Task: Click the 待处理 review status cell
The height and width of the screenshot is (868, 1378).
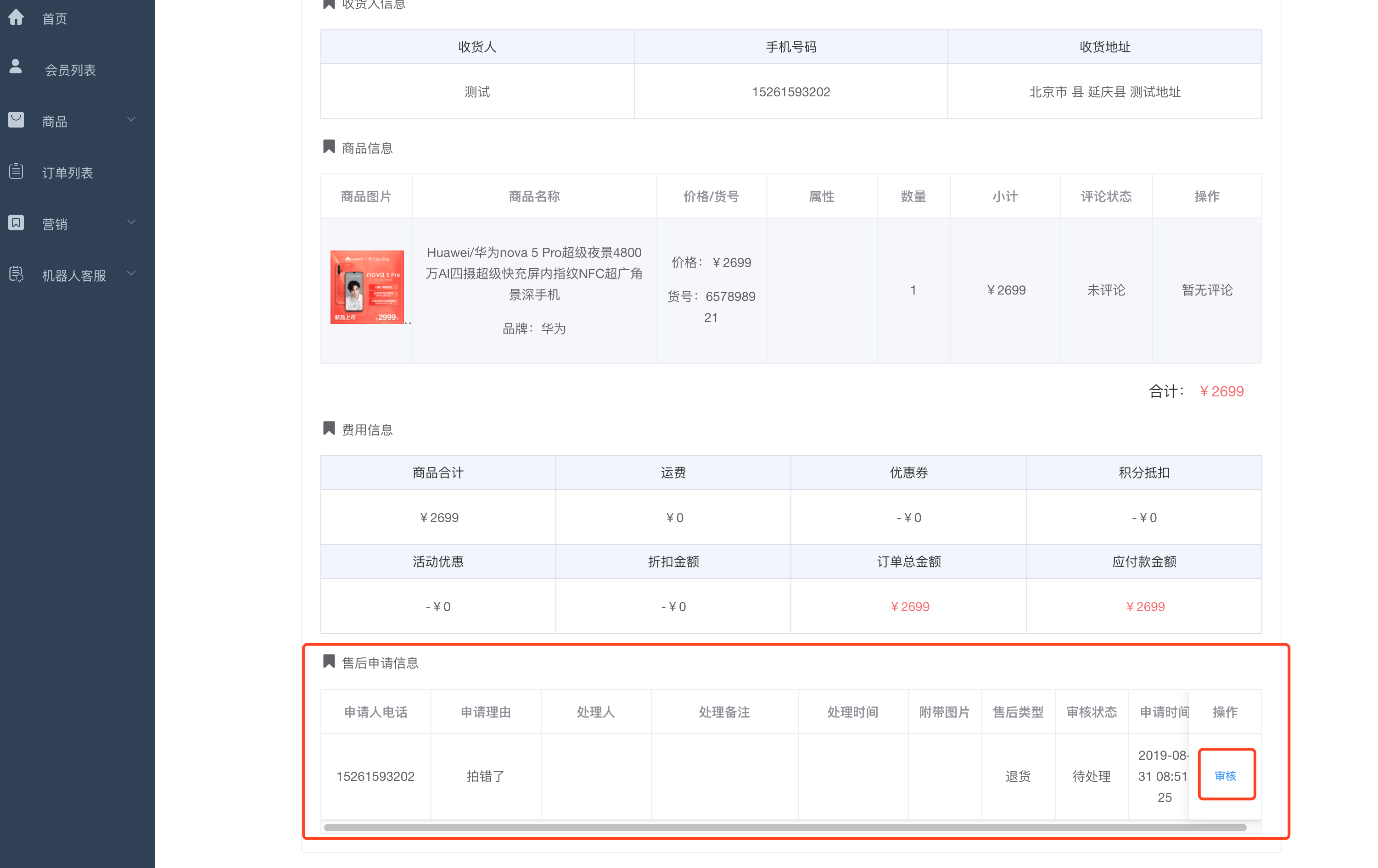Action: pyautogui.click(x=1091, y=777)
